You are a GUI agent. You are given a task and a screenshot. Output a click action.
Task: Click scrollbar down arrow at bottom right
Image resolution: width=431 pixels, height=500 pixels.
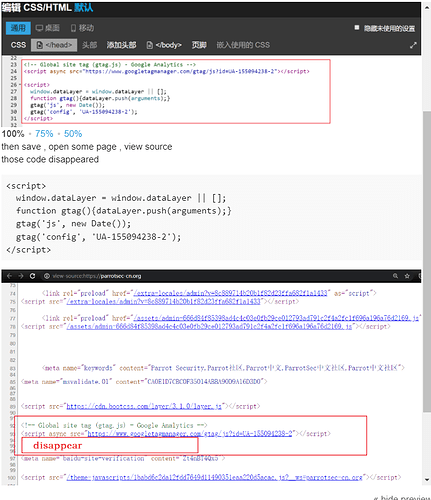[x=427, y=480]
